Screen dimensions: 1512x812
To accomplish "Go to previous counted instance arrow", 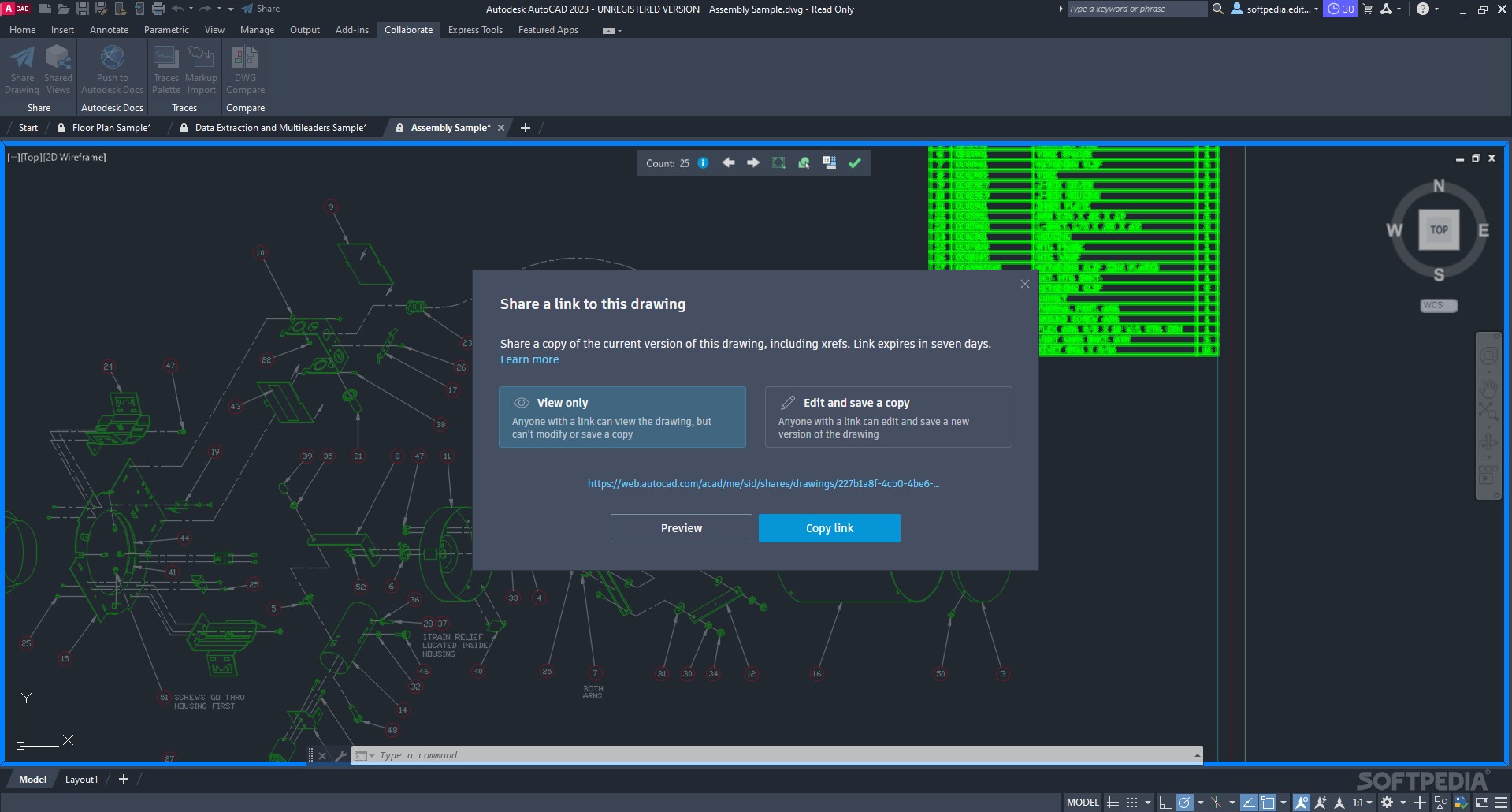I will (729, 162).
